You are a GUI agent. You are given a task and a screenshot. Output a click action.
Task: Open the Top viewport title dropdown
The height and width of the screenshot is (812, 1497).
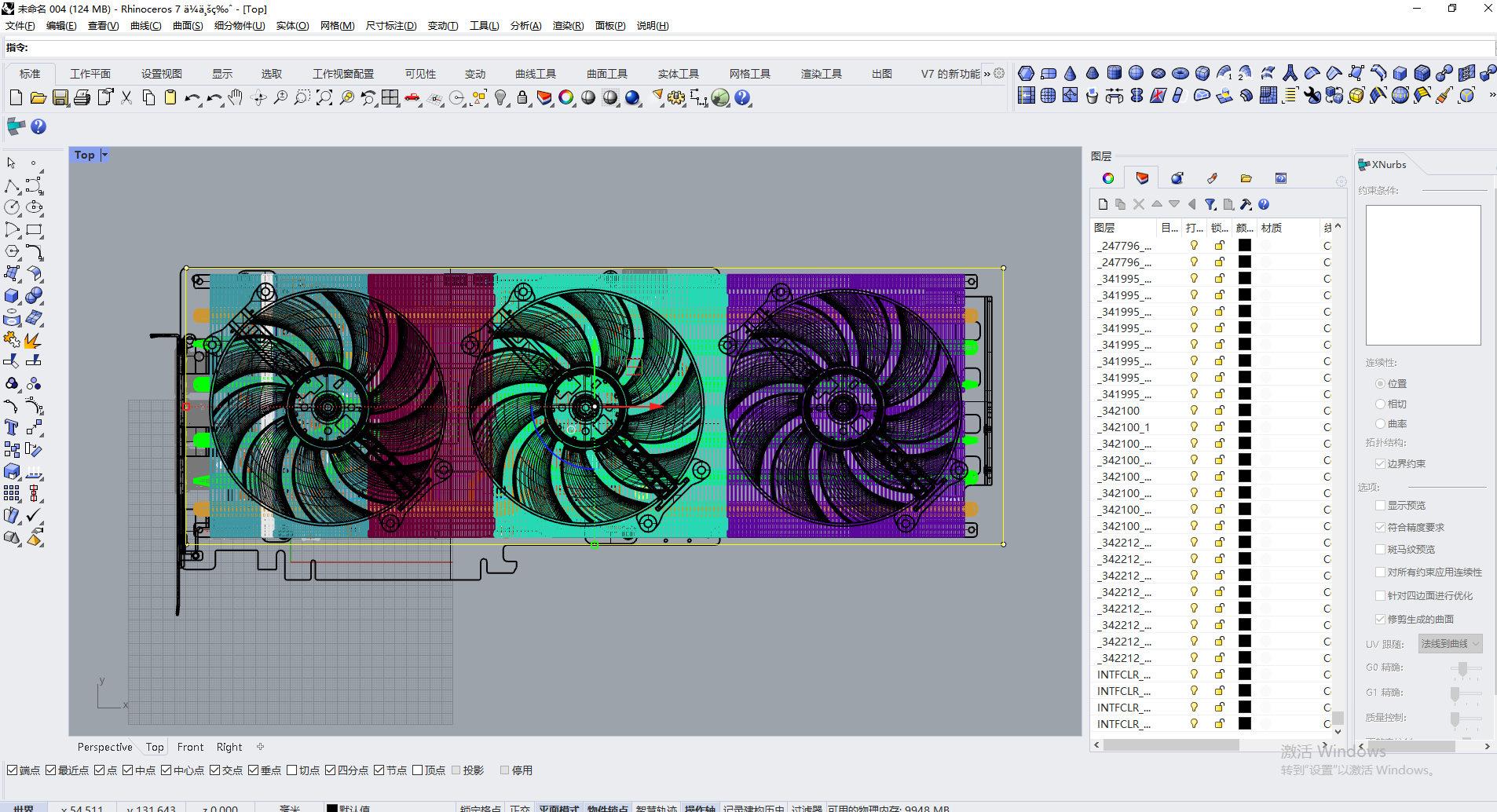coord(104,155)
